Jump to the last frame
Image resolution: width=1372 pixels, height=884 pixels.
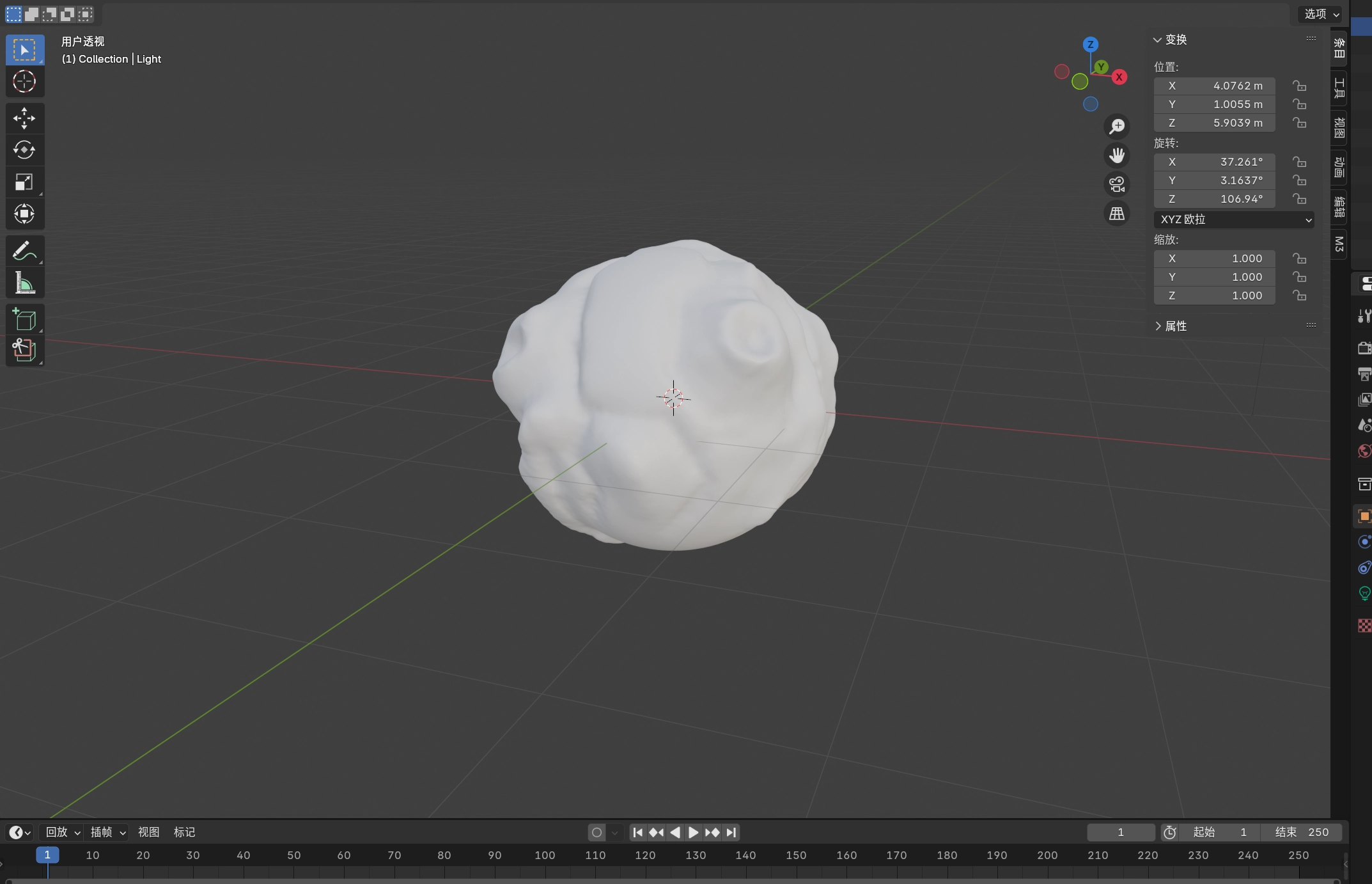(x=731, y=832)
